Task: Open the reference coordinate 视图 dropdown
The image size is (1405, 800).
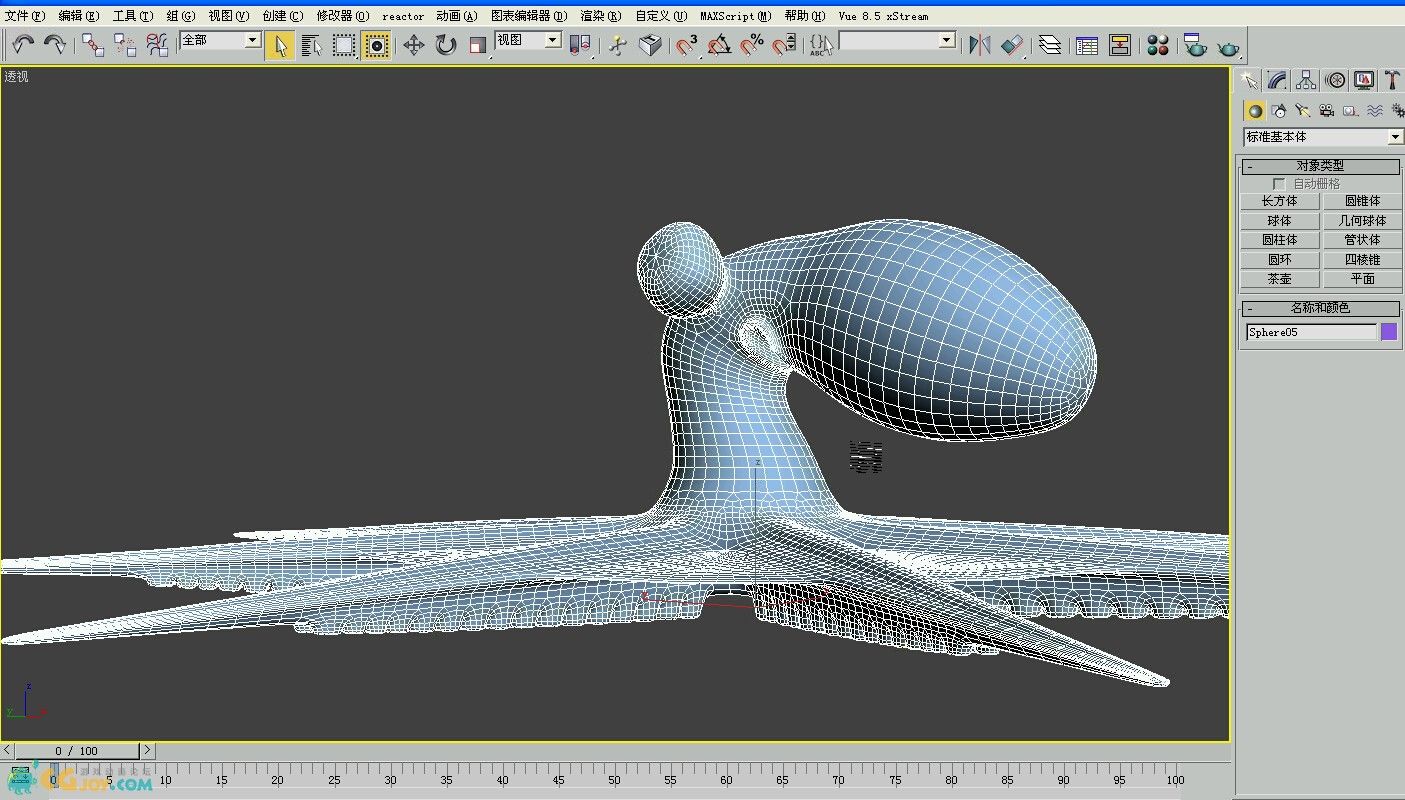Action: [x=552, y=40]
